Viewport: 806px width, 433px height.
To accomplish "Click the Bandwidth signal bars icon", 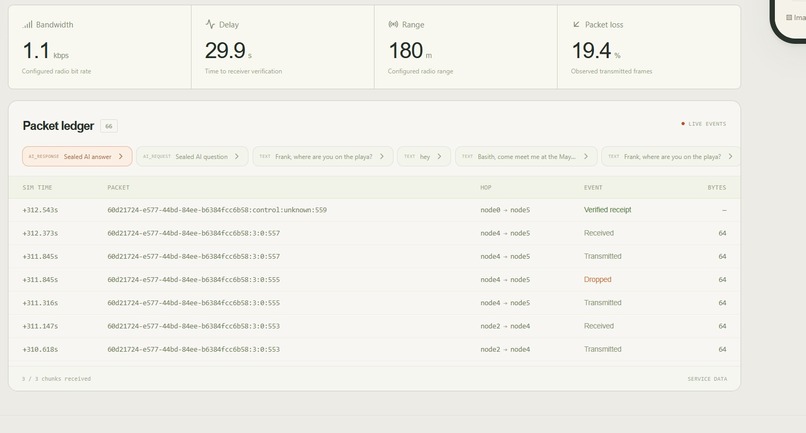I will (28, 24).
